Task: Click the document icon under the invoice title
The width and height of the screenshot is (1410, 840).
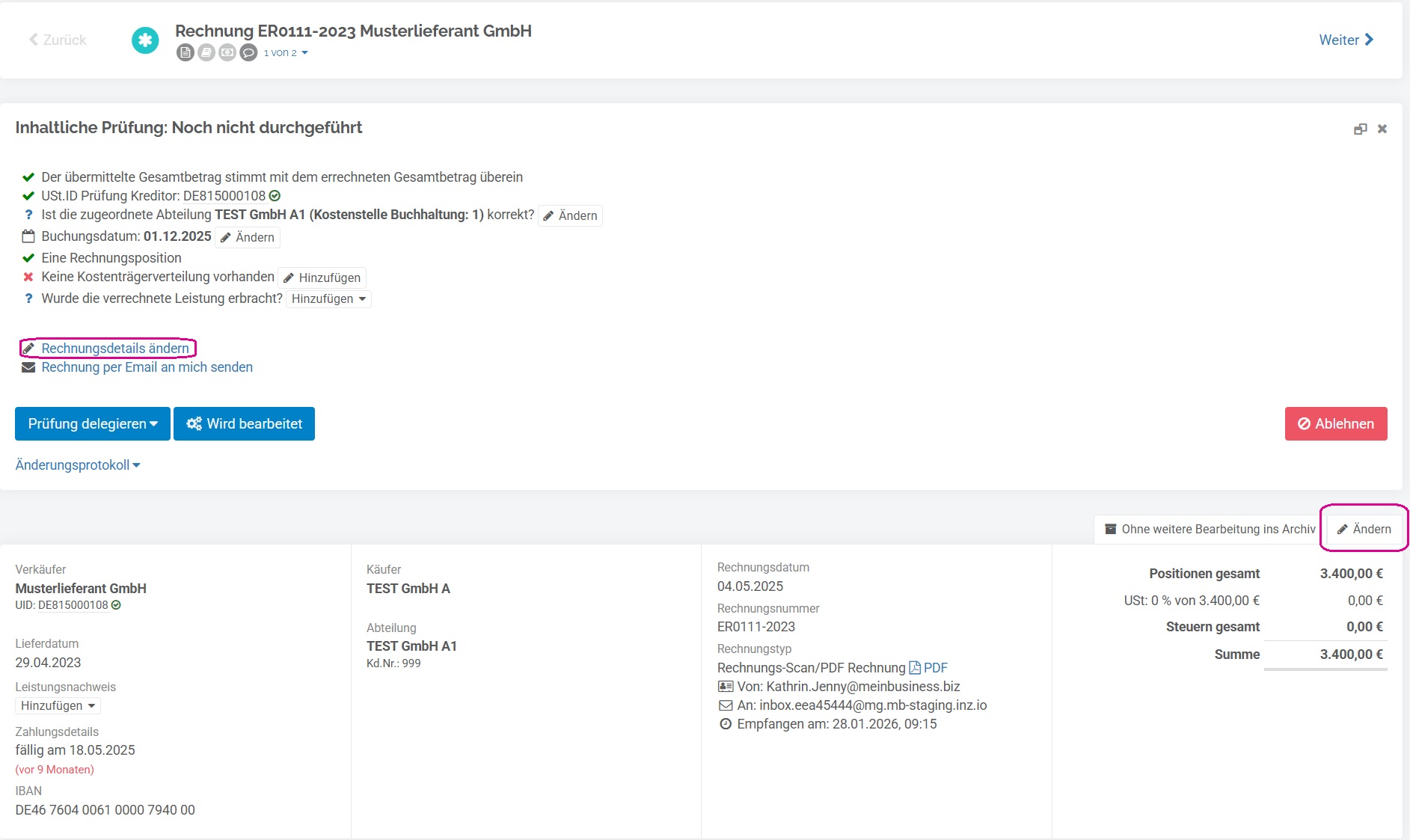Action: [x=185, y=52]
